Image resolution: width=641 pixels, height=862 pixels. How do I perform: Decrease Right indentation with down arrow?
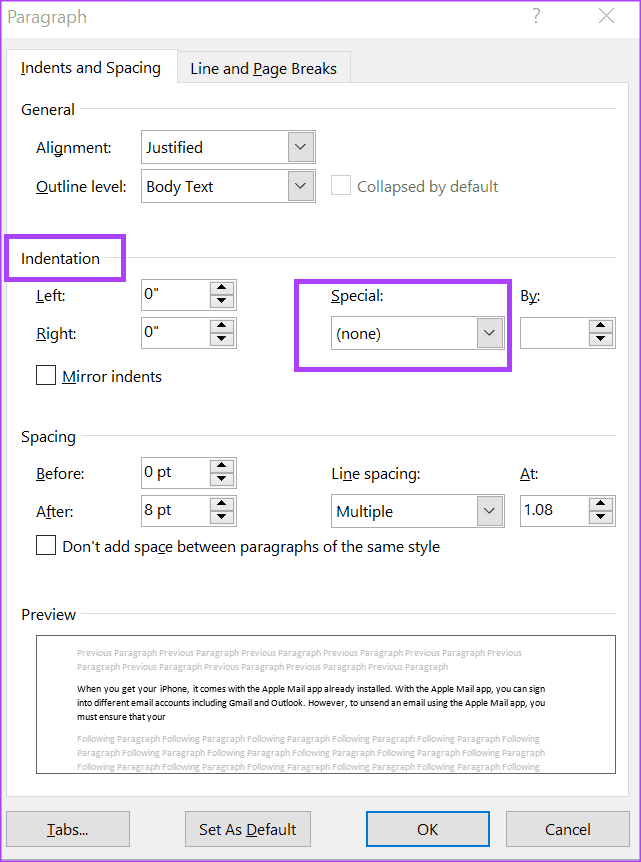[x=222, y=339]
